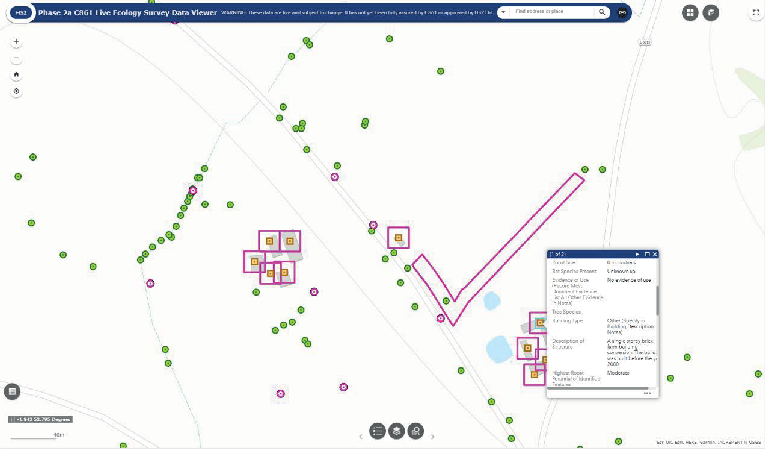
Task: Open the attribute table button bottom-left
Action: pos(12,391)
